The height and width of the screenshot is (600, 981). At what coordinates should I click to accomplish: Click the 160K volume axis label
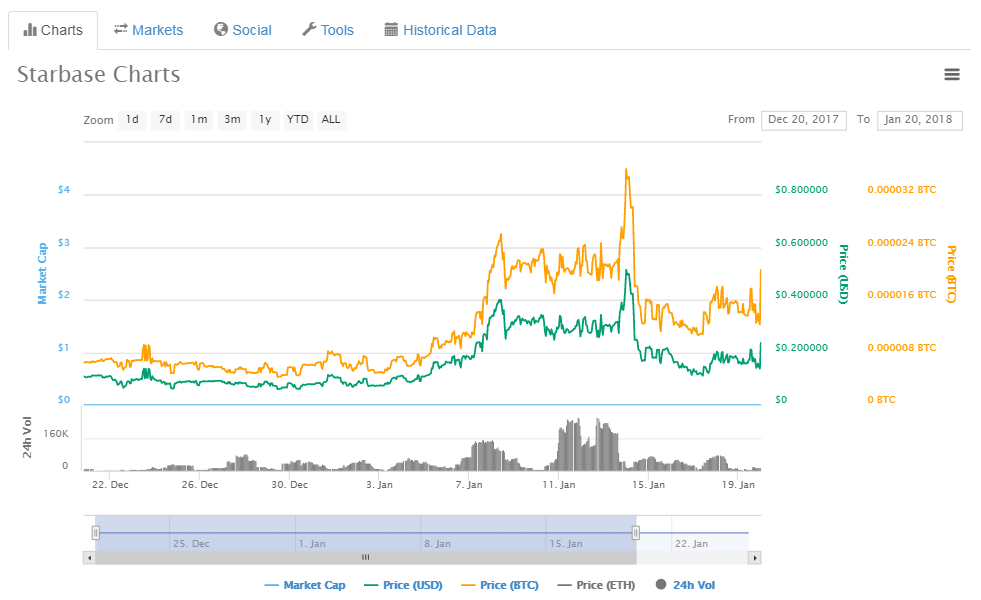[56, 434]
